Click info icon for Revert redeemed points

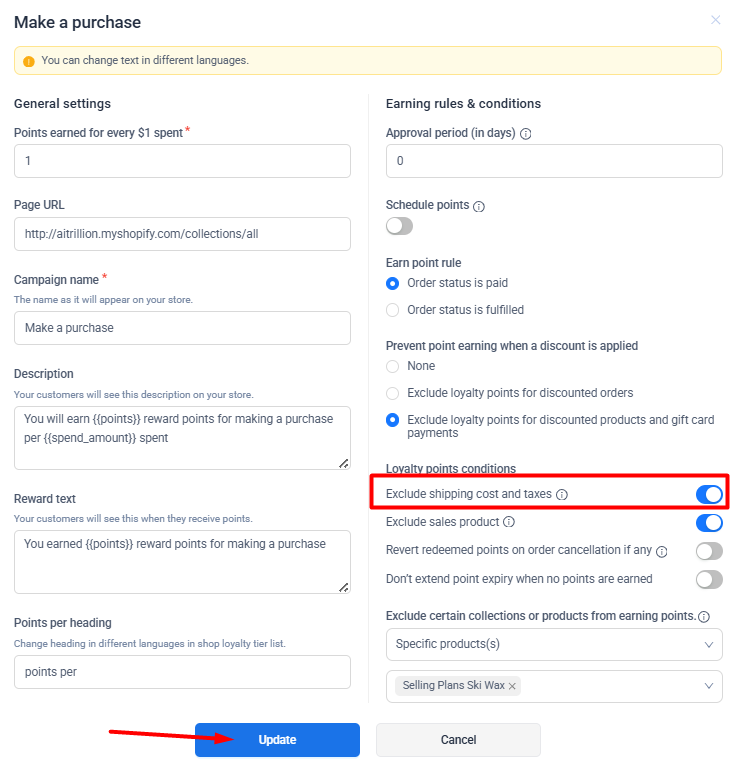[x=662, y=551]
